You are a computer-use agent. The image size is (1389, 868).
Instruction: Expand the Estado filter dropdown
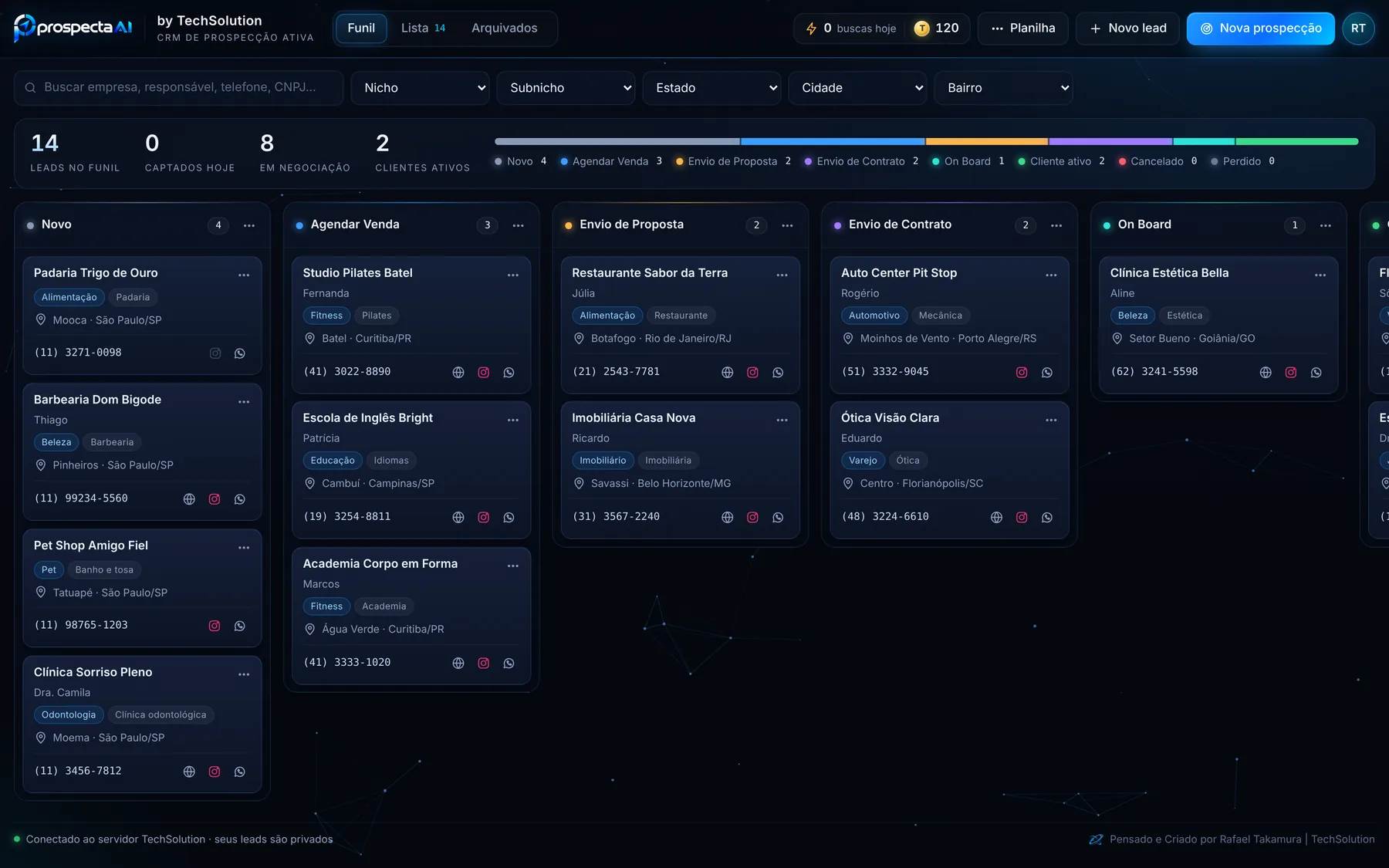711,88
